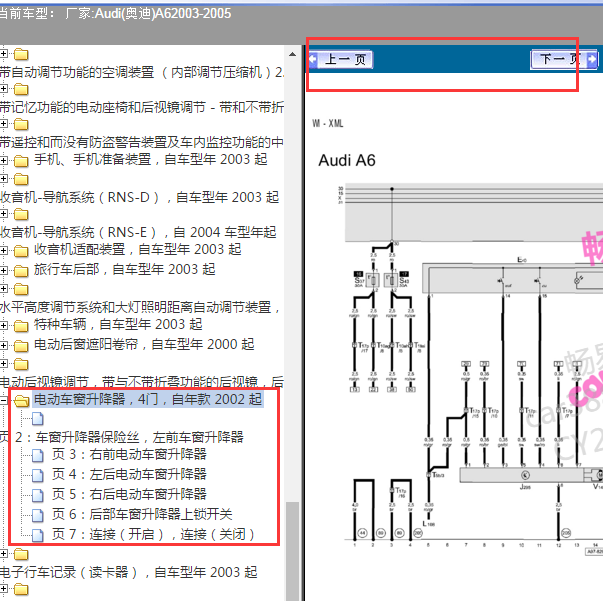Click 当前车型 Audi(奥迪)A6 header text
The width and height of the screenshot is (603, 601).
pyautogui.click(x=115, y=13)
